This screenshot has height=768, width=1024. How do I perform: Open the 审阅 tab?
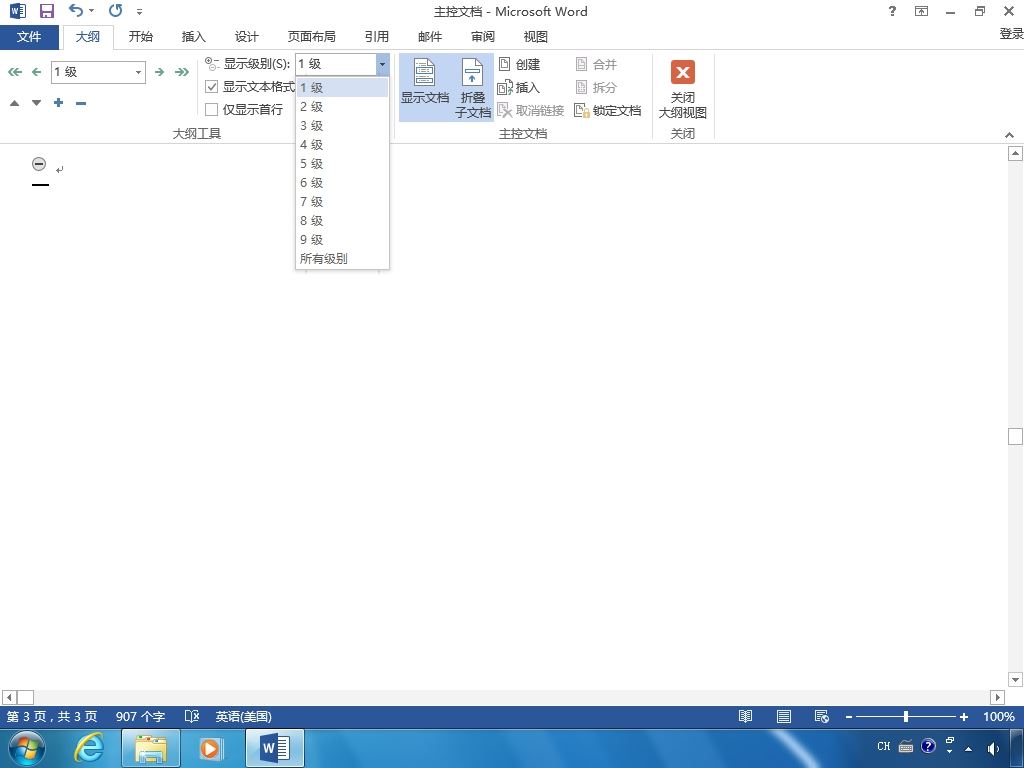point(483,37)
